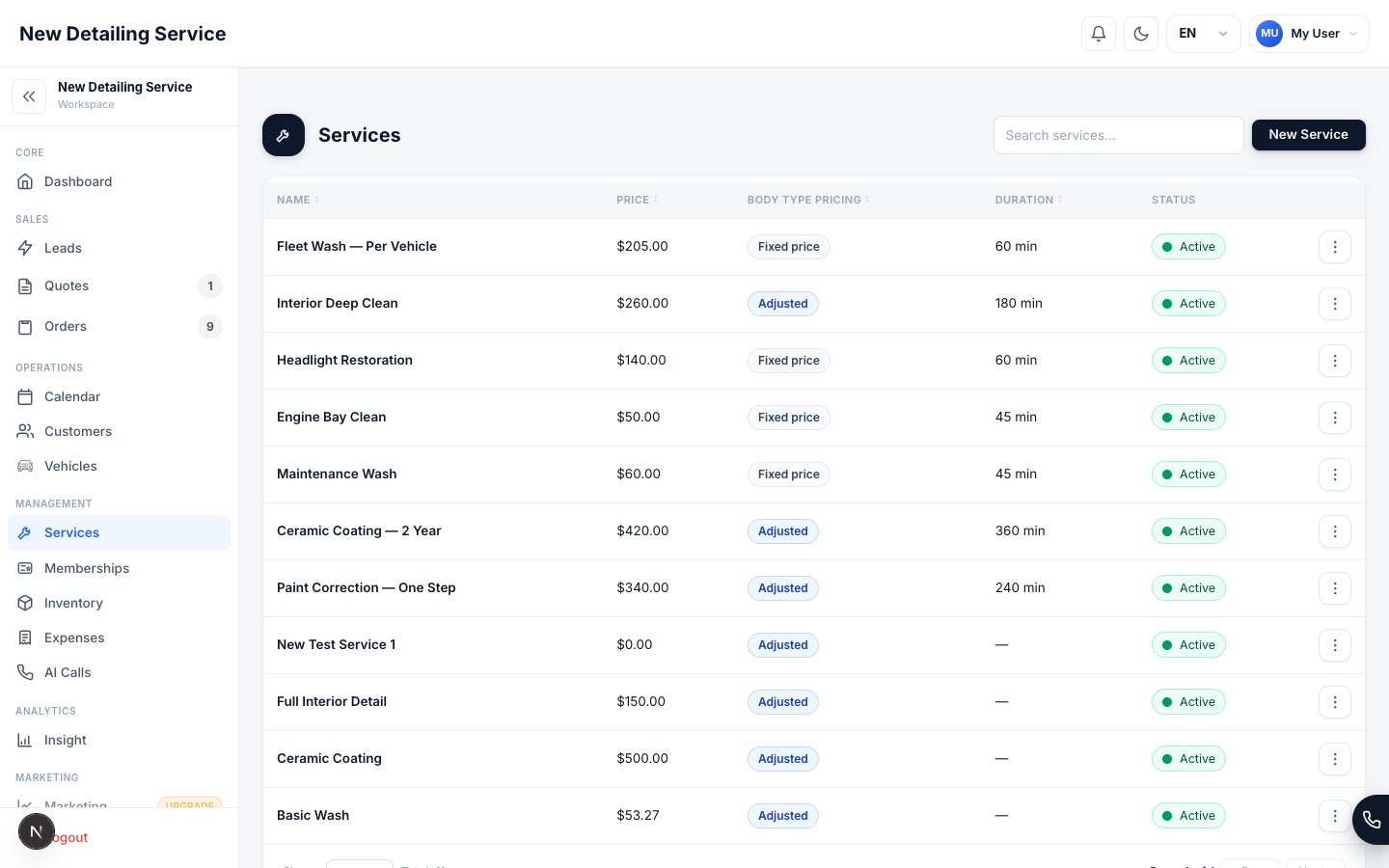
Task: Click the Adjusted badge for Interior Deep Clean
Action: click(783, 304)
